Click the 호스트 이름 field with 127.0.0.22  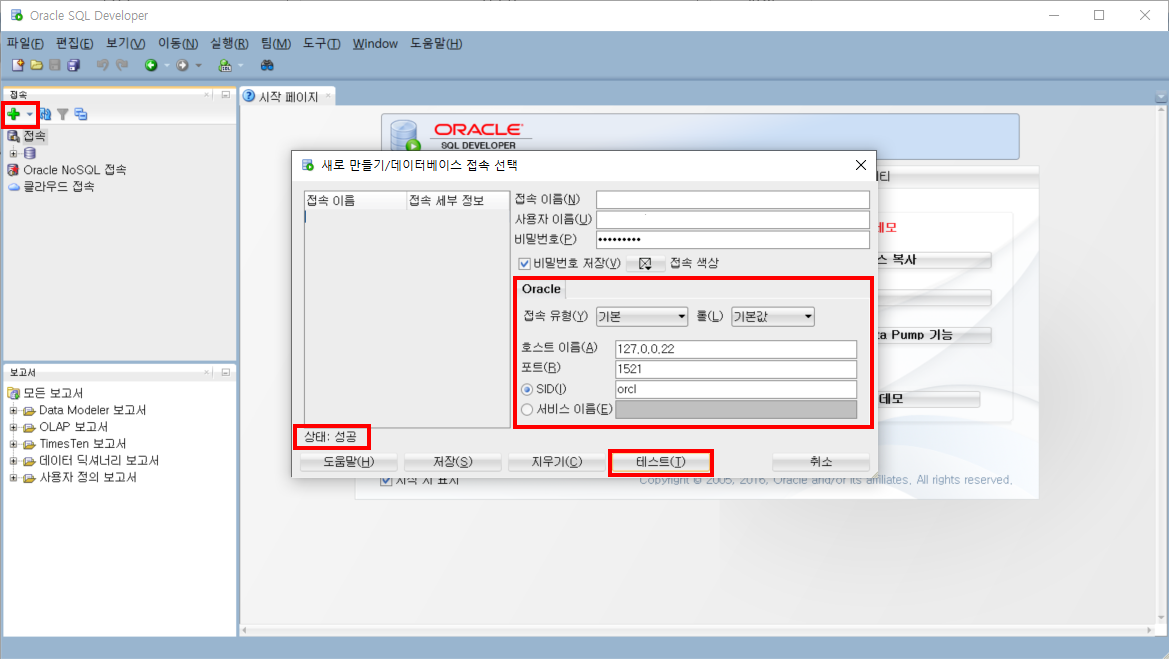pos(736,349)
